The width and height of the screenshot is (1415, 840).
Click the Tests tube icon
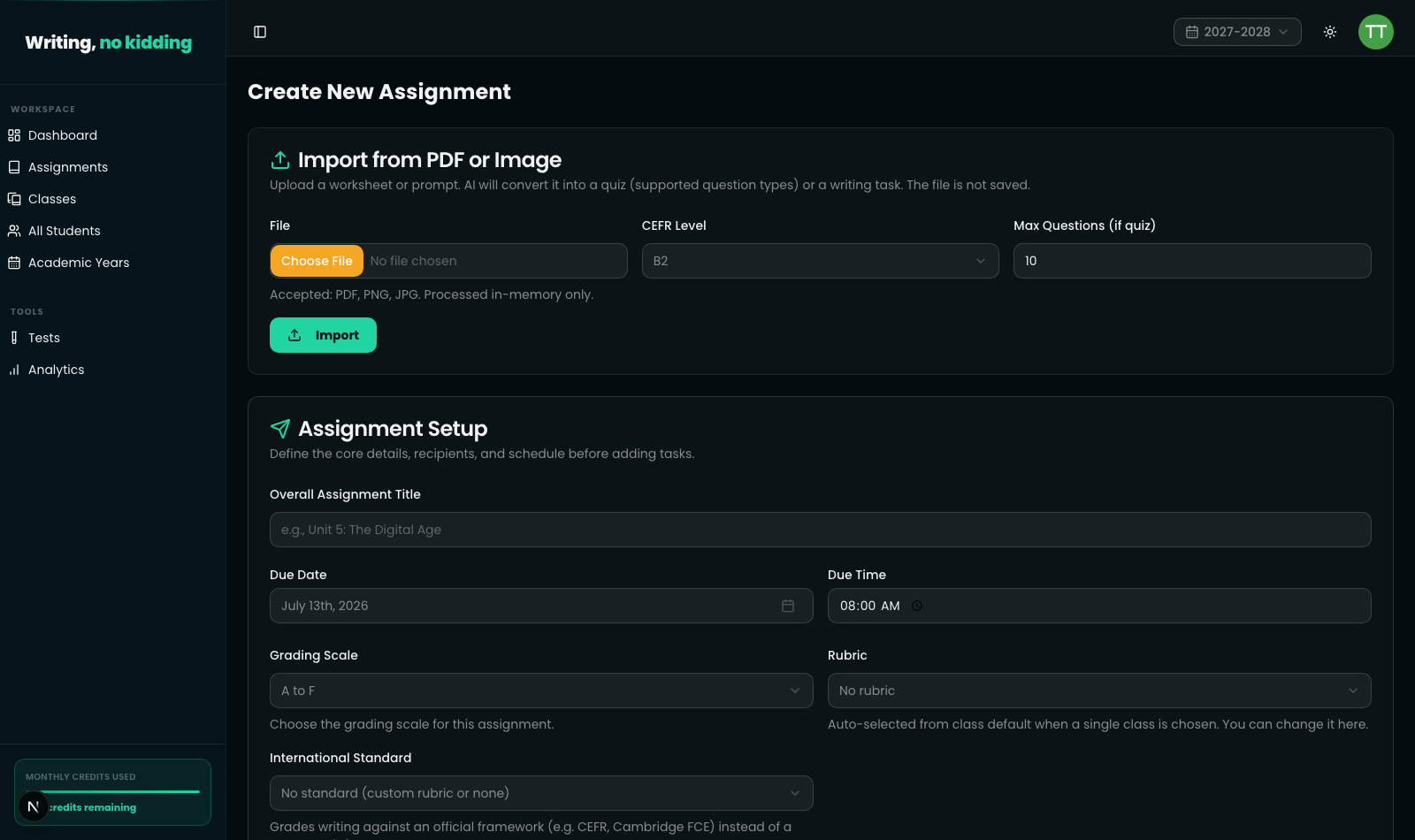point(14,338)
